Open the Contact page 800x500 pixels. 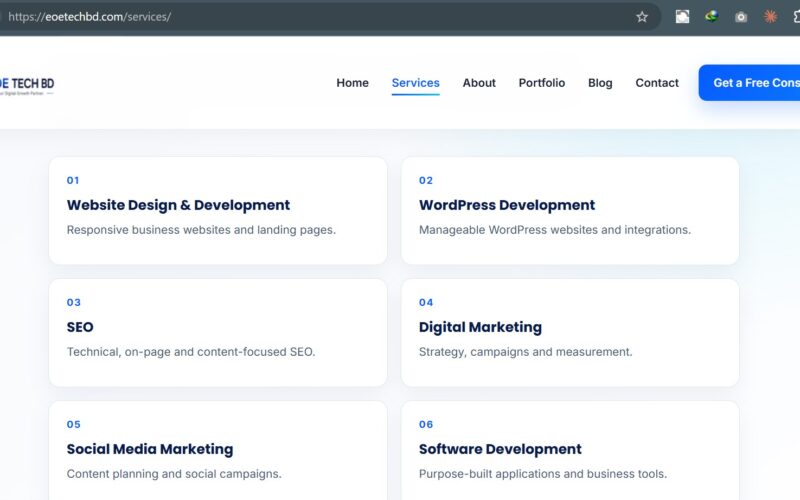click(x=657, y=83)
